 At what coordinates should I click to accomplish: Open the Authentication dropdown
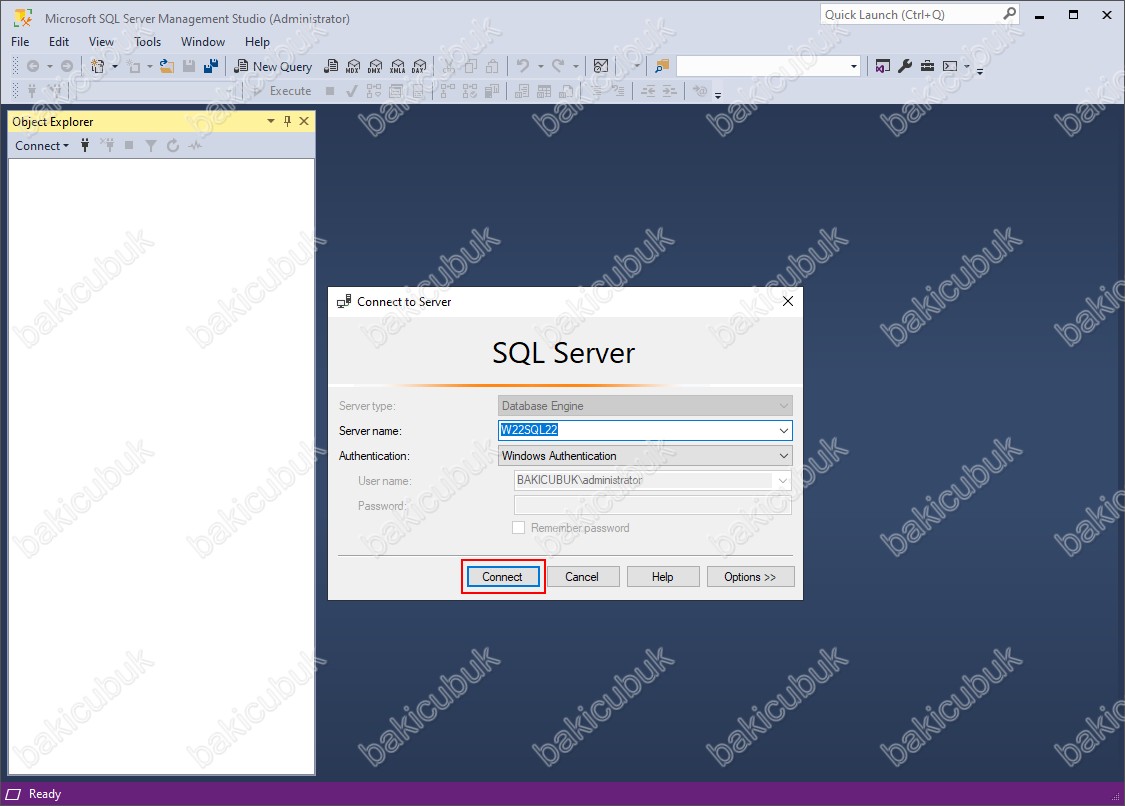(x=783, y=456)
